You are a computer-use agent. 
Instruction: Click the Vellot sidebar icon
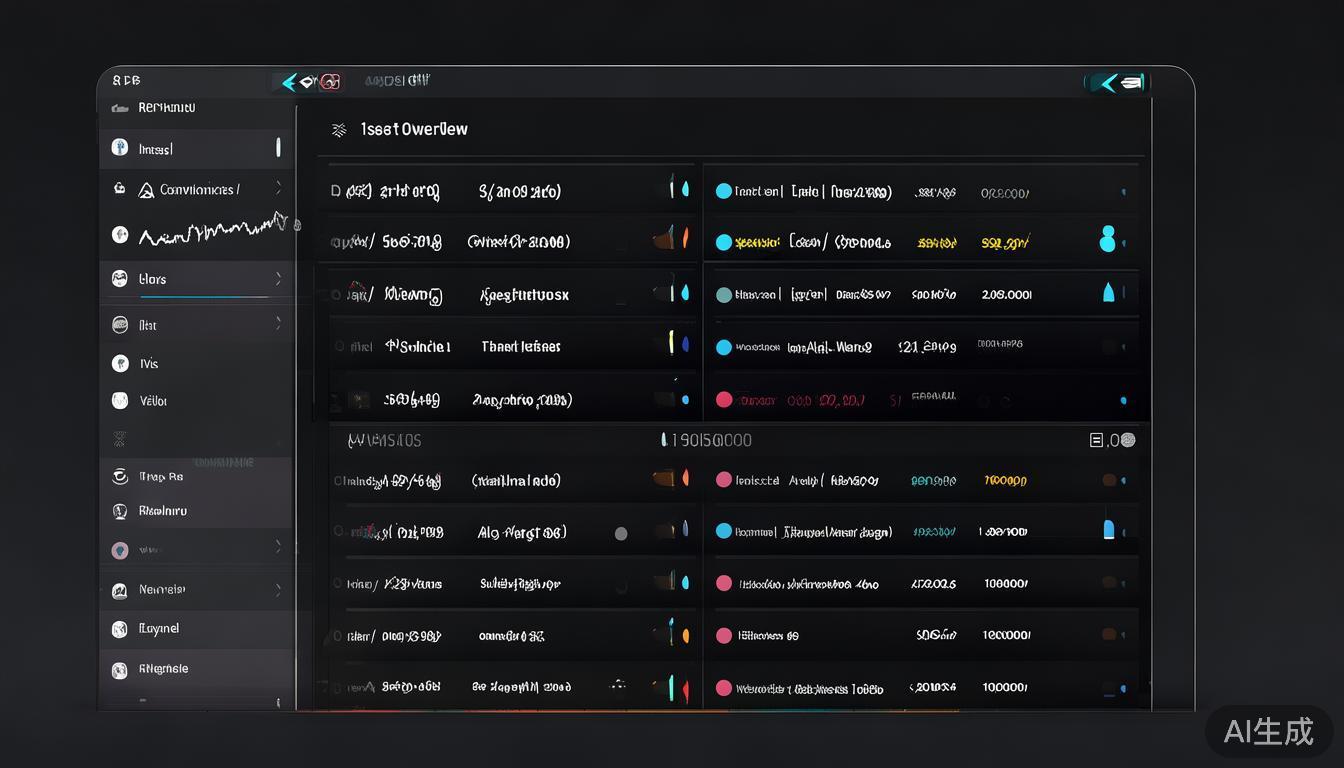(x=120, y=401)
